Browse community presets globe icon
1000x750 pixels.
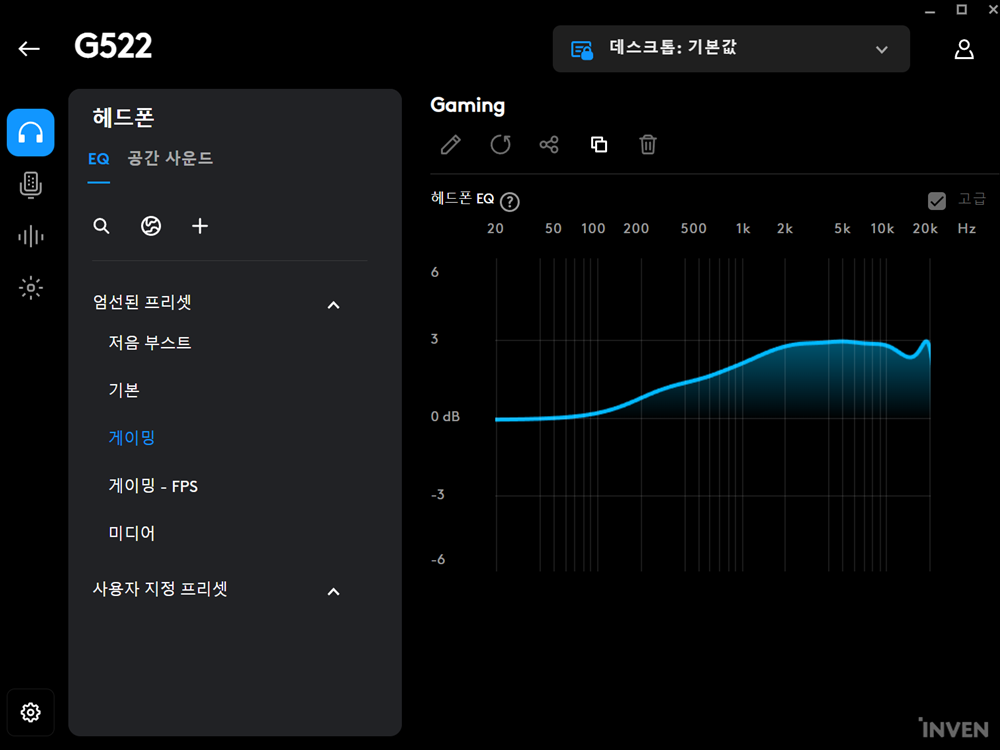point(151,226)
